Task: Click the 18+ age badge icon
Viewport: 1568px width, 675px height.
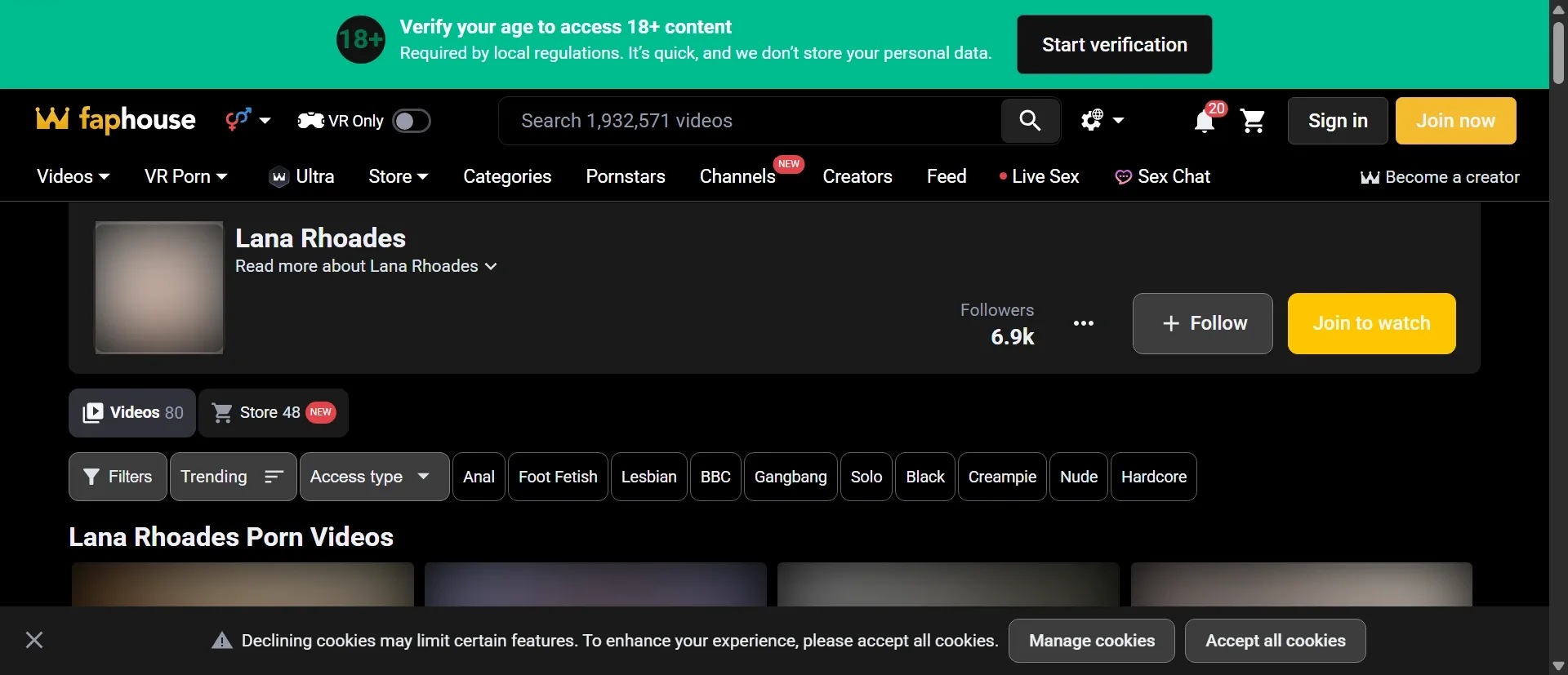Action: point(361,39)
